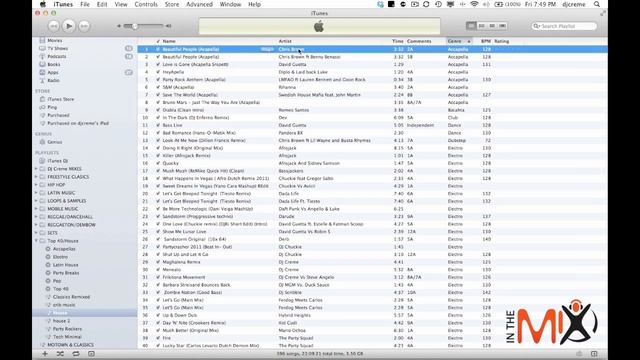Open Genius in sidebar
The image size is (640, 360).
(x=54, y=142)
